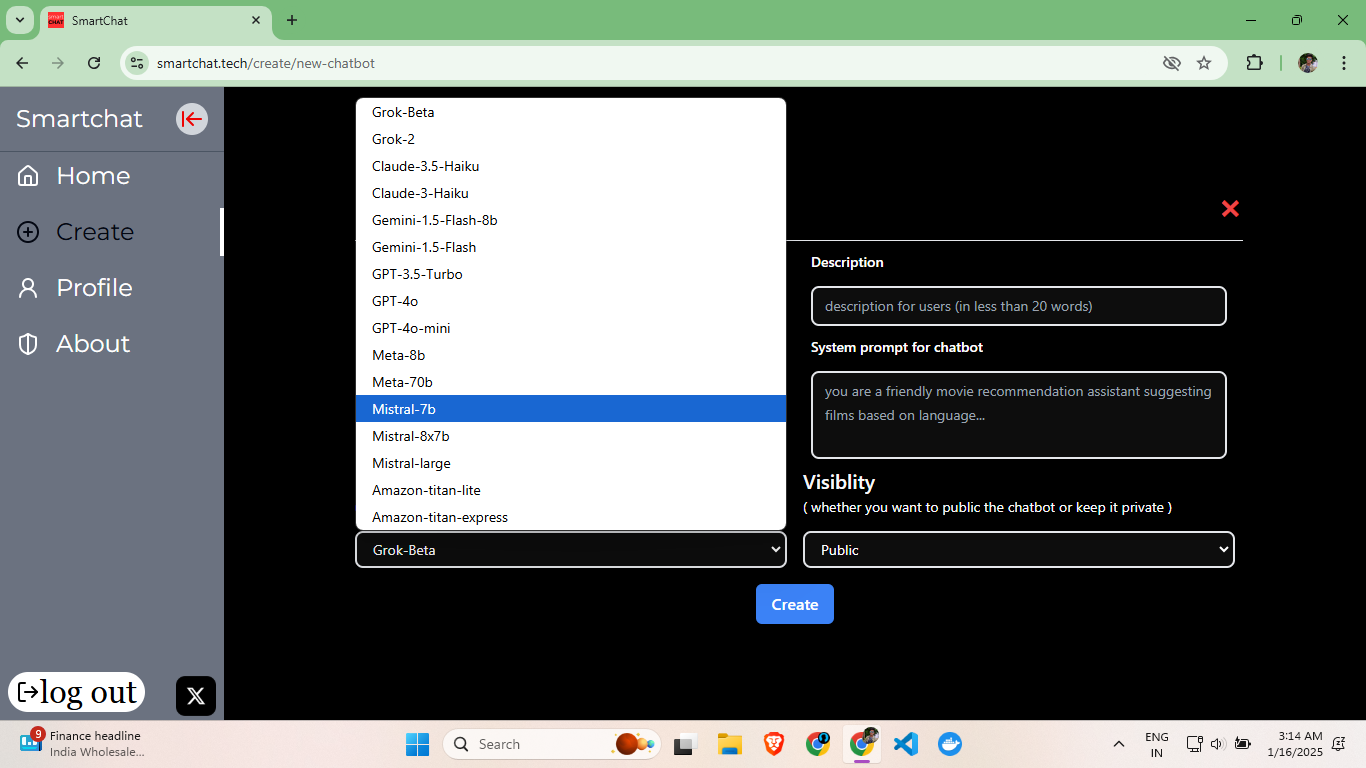Pick Amazon-titan-express model
Screen dimensions: 1366x768
571,517
